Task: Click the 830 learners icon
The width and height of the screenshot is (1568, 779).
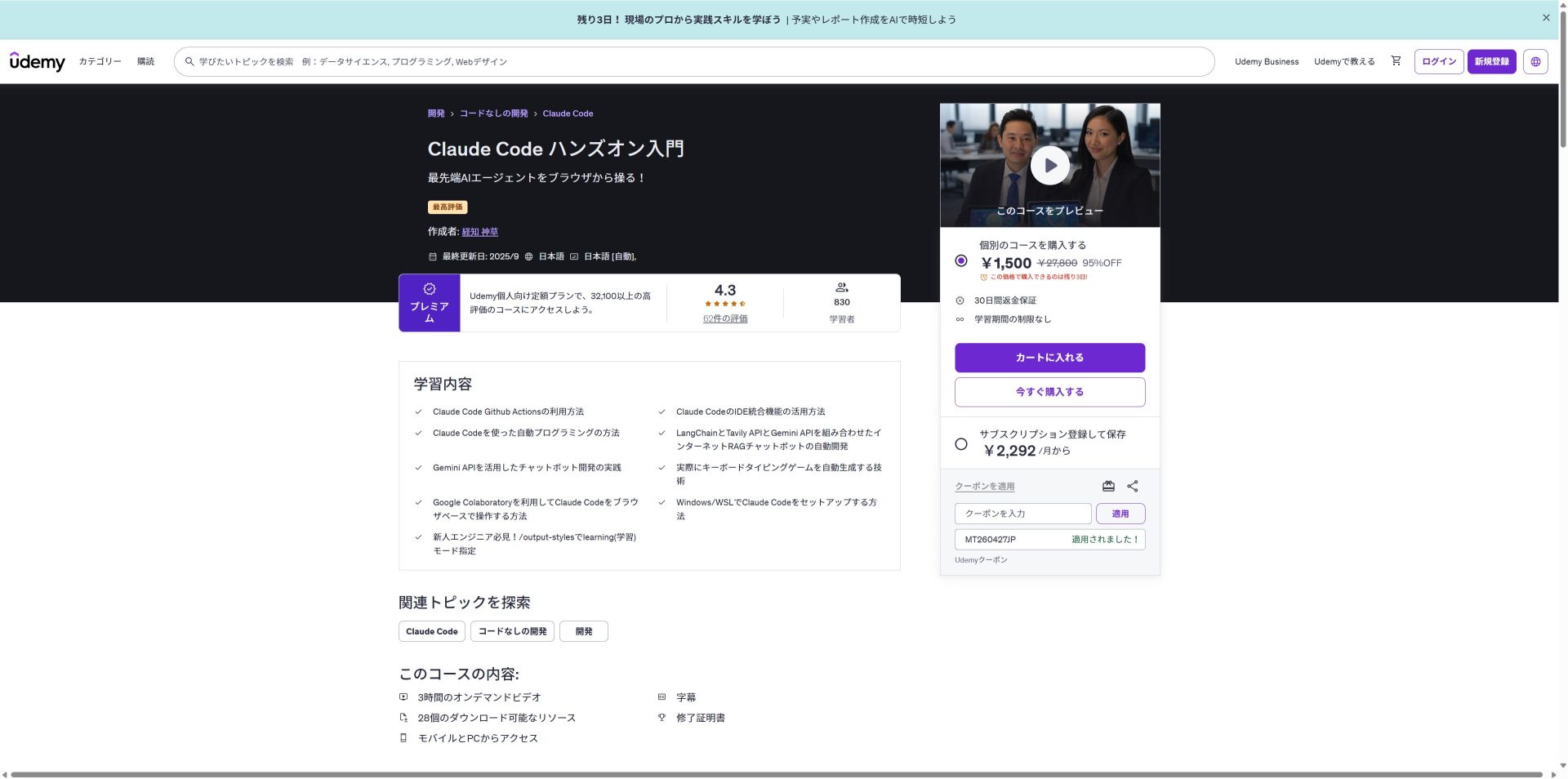Action: pyautogui.click(x=842, y=287)
